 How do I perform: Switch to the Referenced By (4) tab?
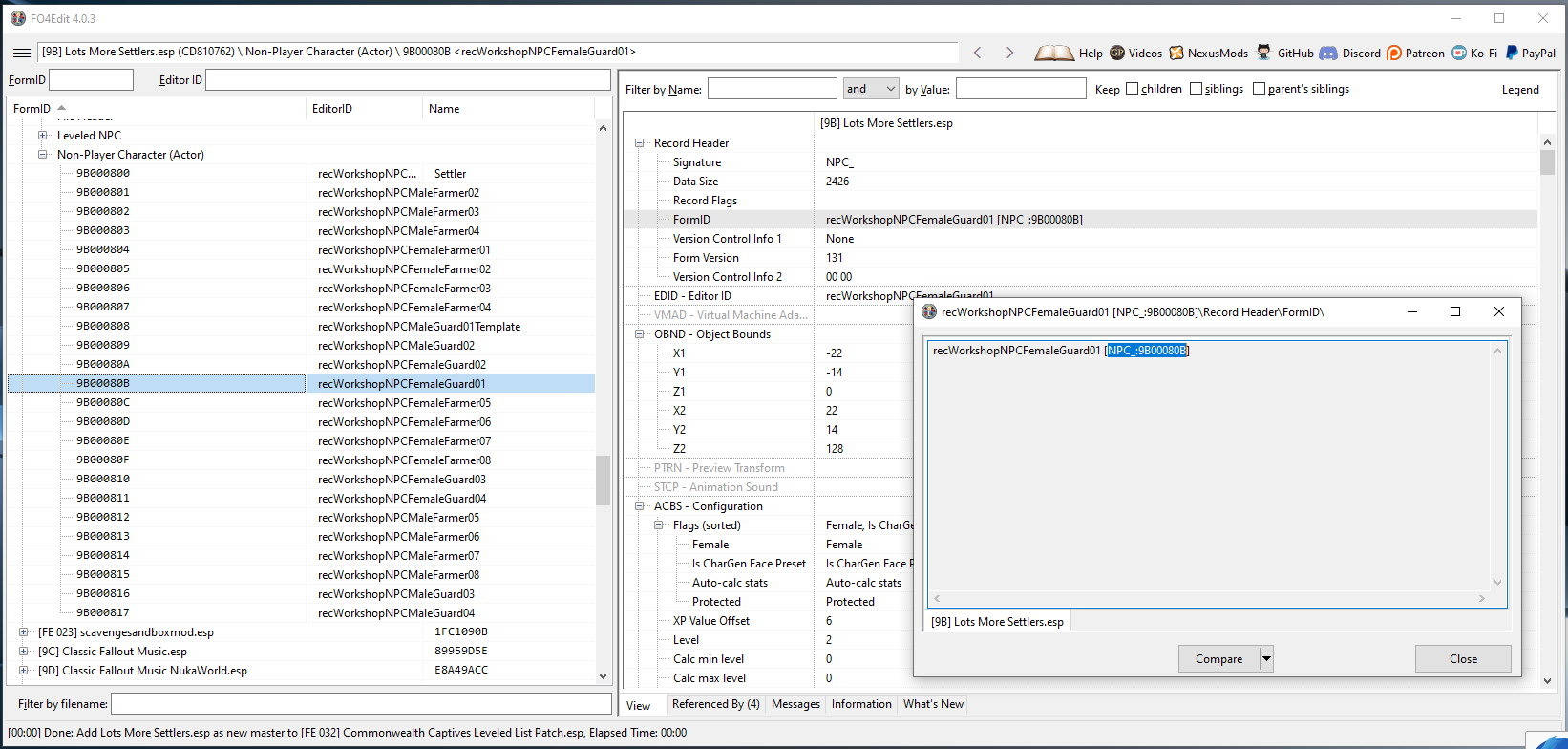(715, 704)
